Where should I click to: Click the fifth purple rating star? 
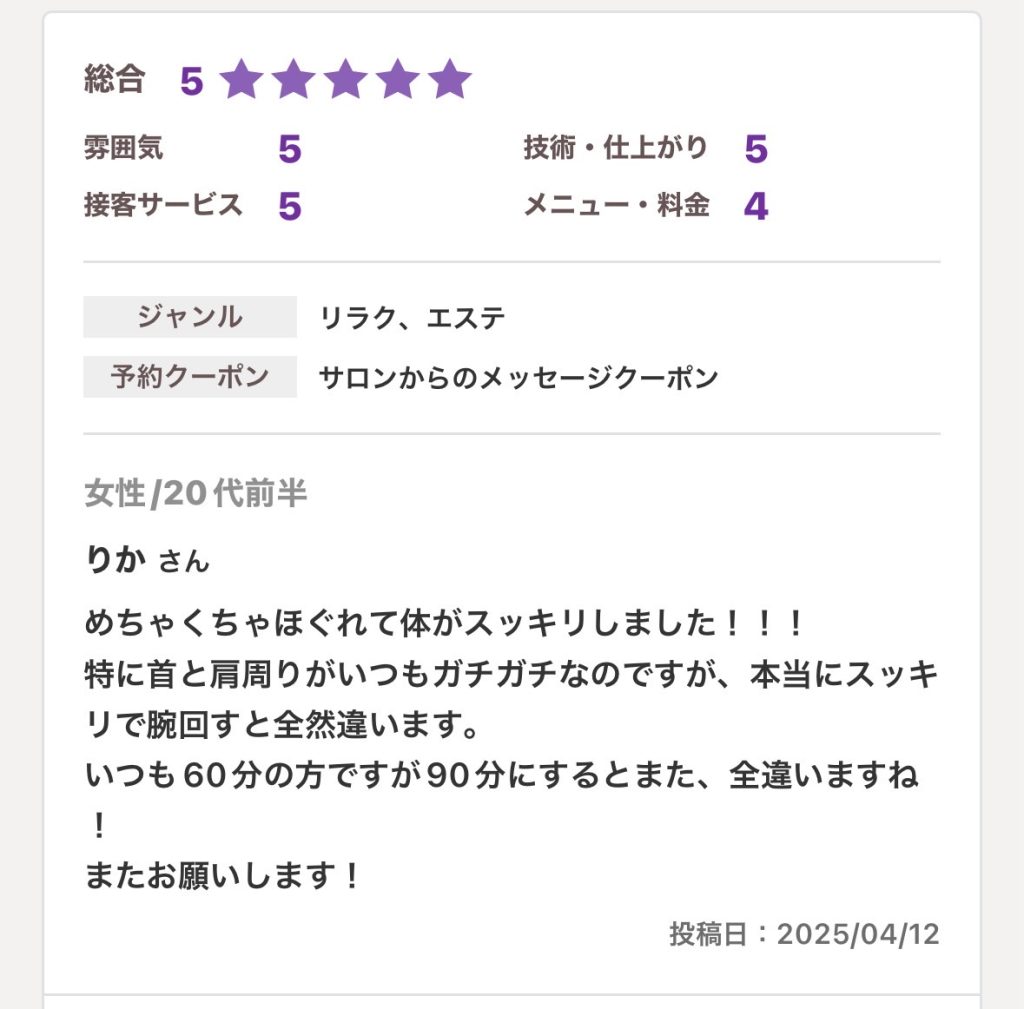click(450, 79)
